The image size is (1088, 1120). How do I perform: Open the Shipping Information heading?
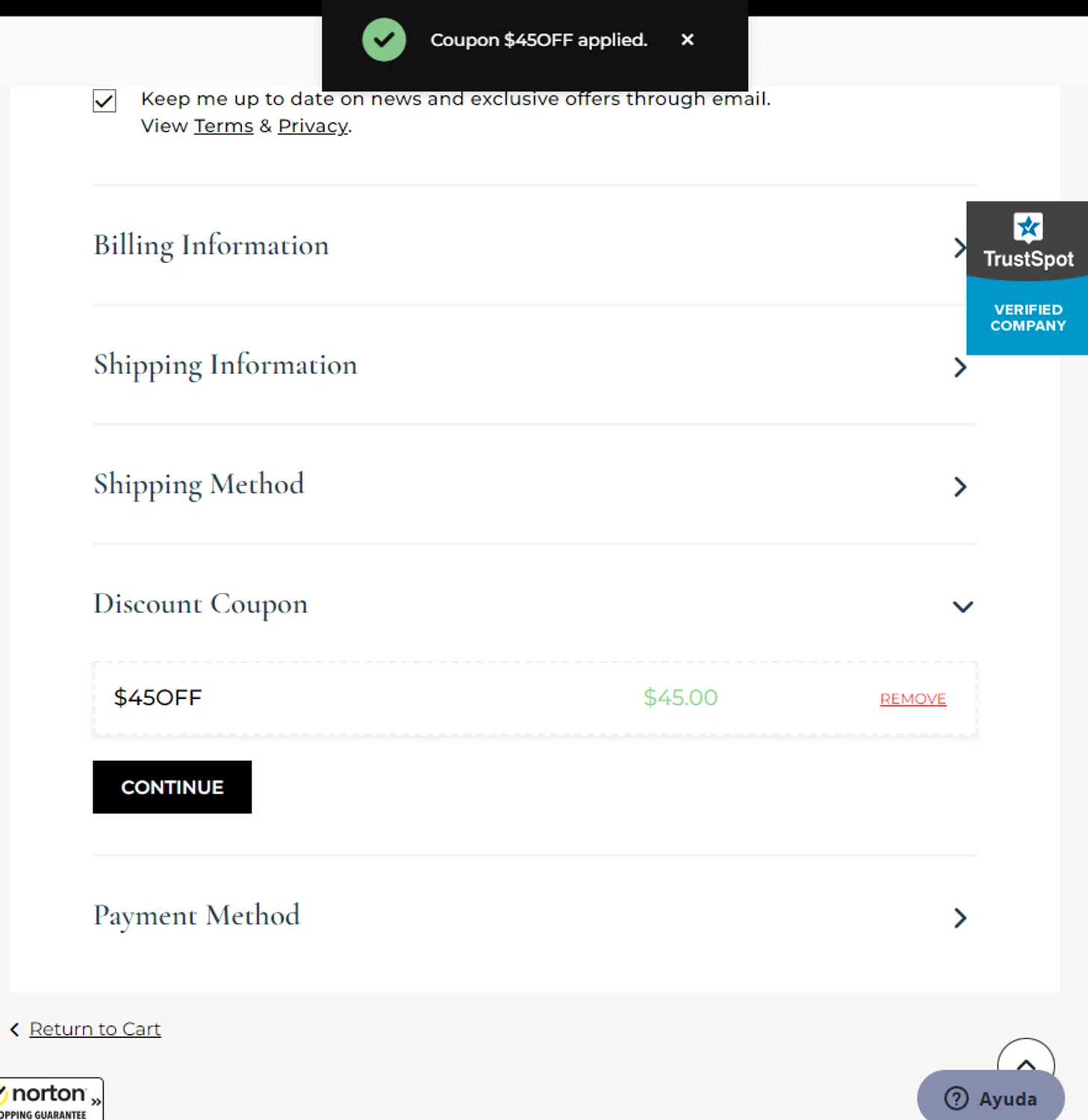coord(226,365)
